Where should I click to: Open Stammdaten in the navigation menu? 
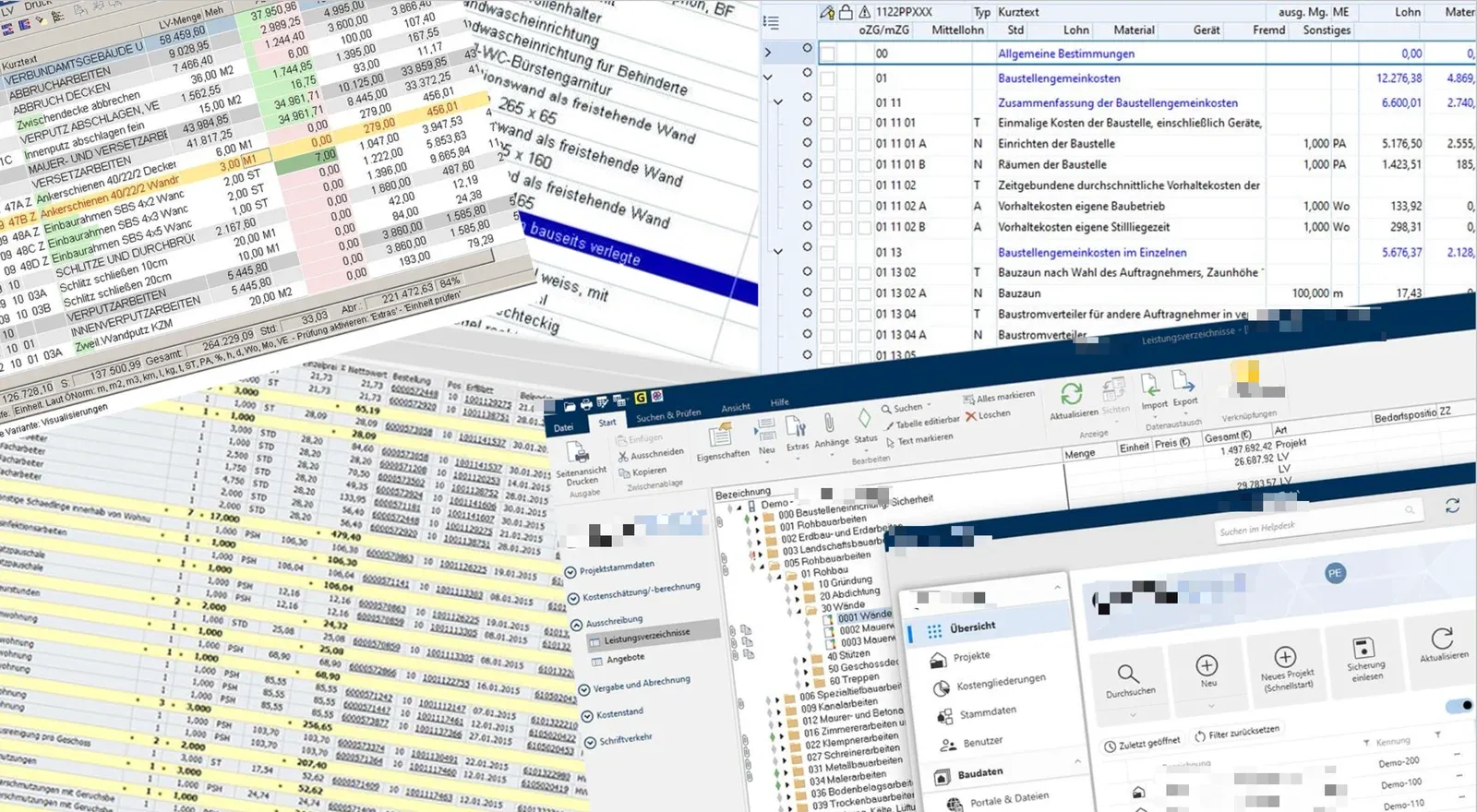[979, 713]
